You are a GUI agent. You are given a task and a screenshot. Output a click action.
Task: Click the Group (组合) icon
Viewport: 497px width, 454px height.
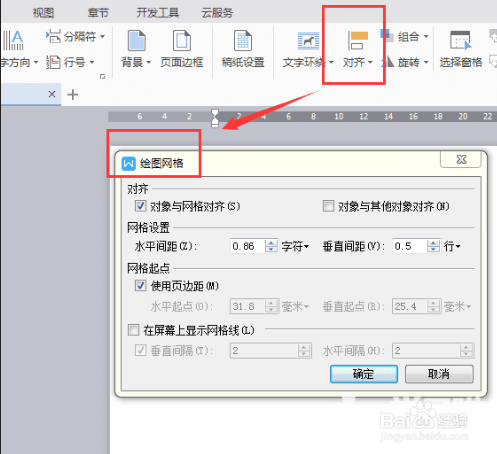coord(386,35)
